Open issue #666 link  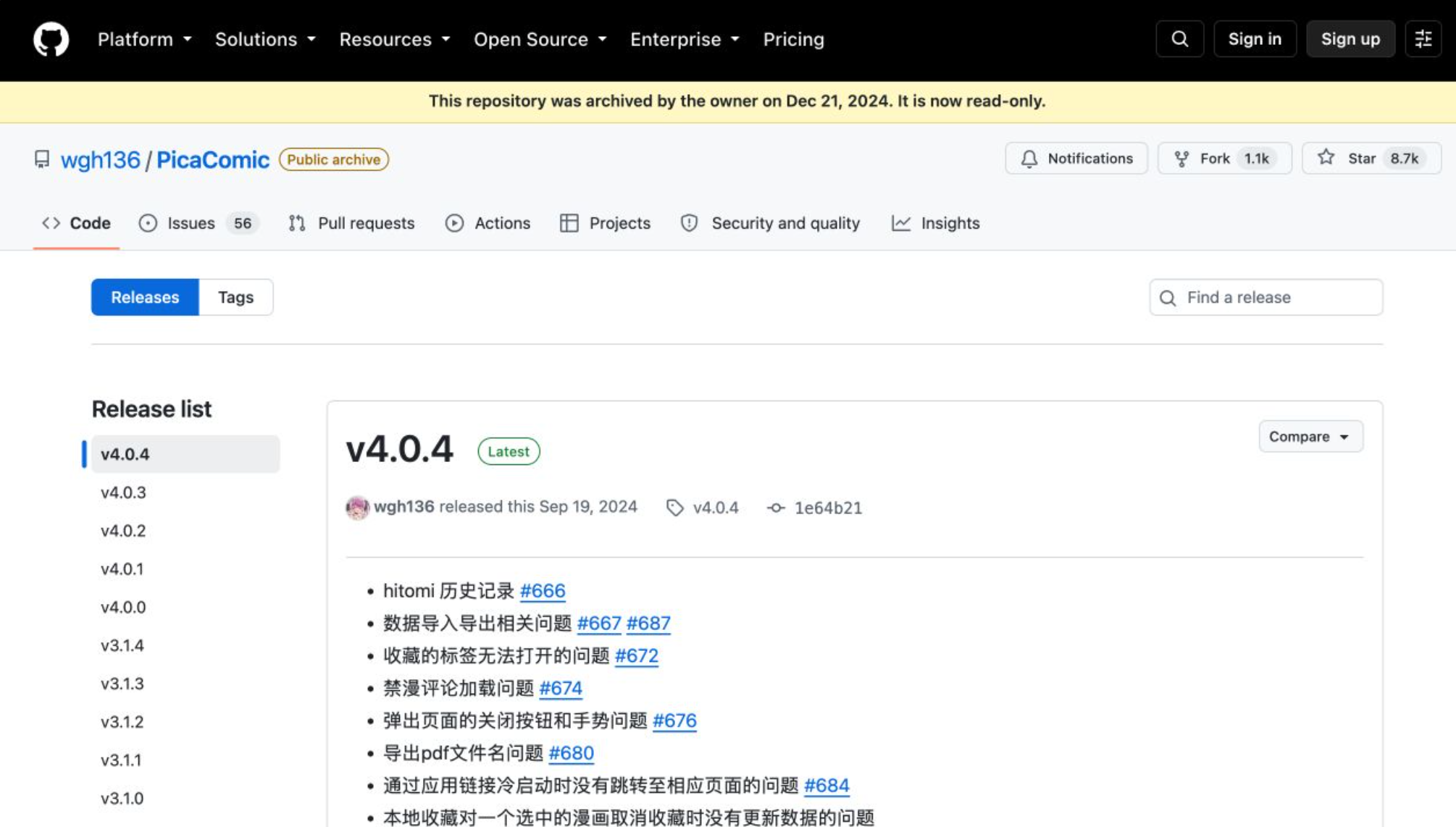[x=543, y=591]
